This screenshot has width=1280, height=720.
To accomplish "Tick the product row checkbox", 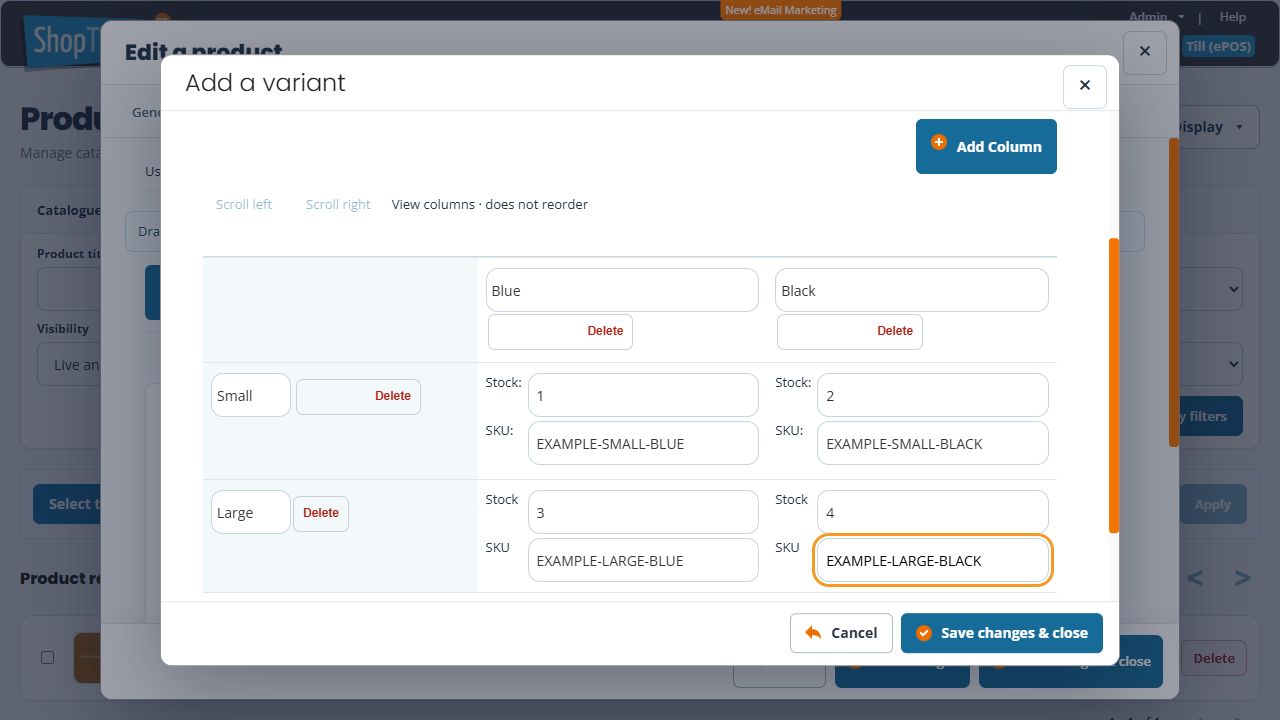I will click(47, 657).
